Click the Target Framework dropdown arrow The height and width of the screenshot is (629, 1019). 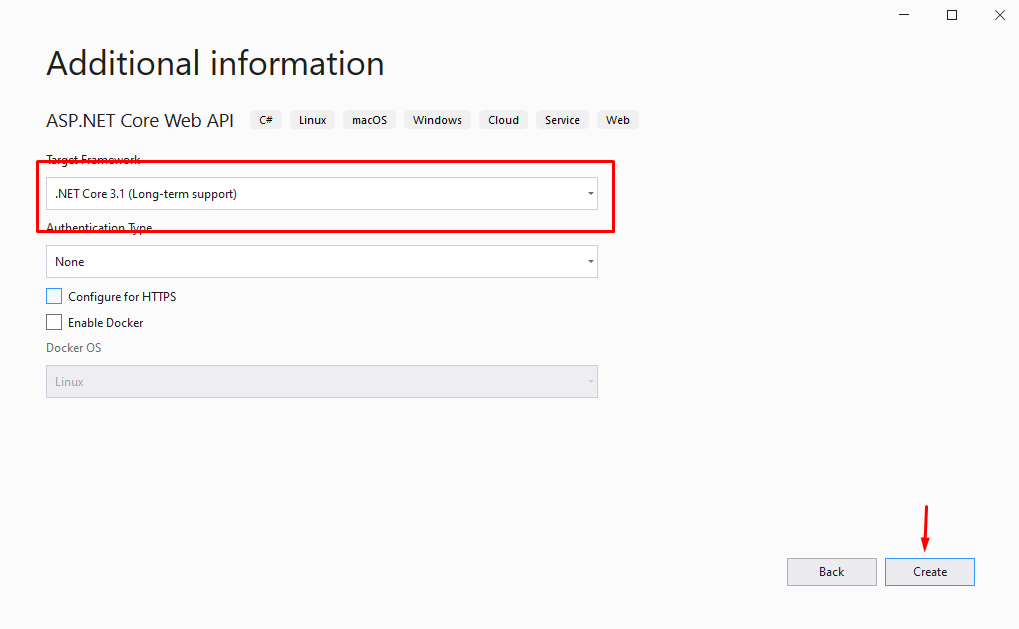click(589, 193)
